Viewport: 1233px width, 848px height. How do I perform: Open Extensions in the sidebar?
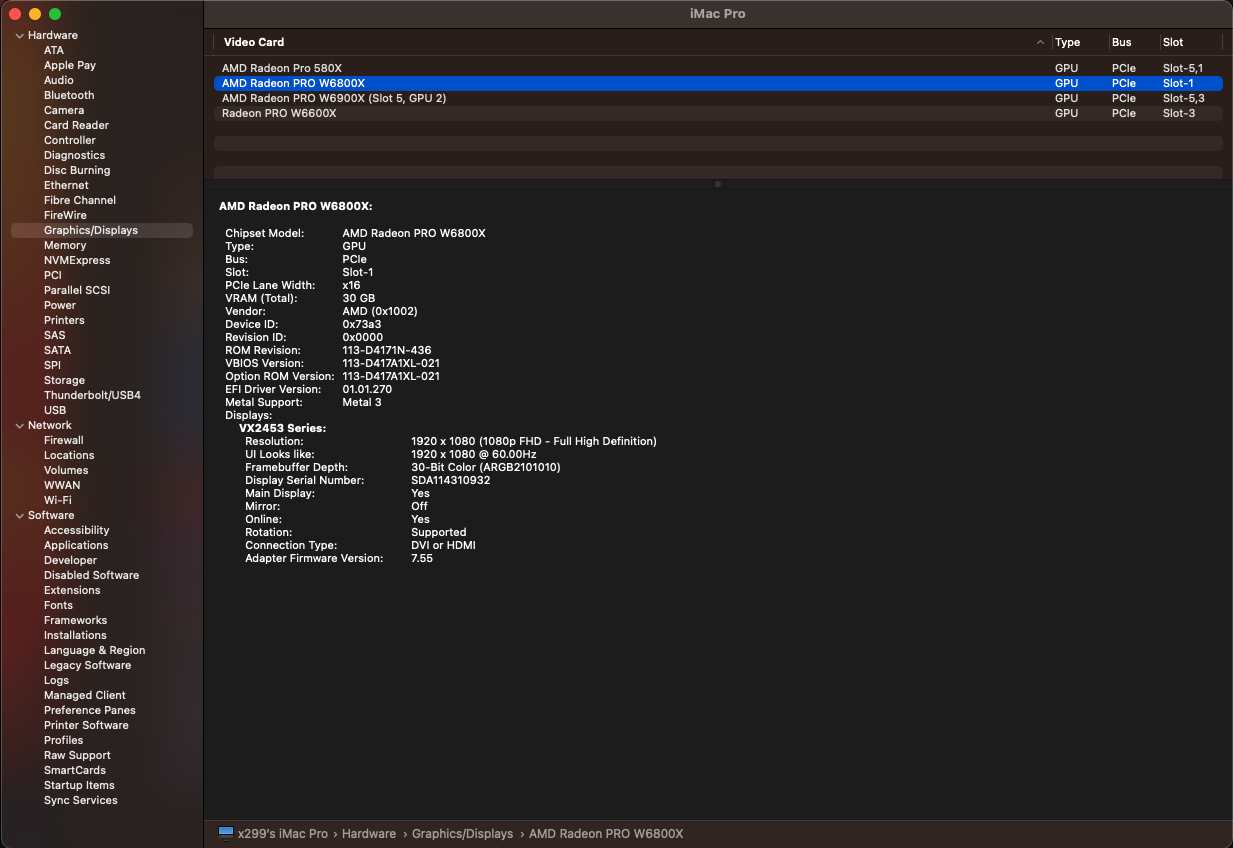point(72,590)
